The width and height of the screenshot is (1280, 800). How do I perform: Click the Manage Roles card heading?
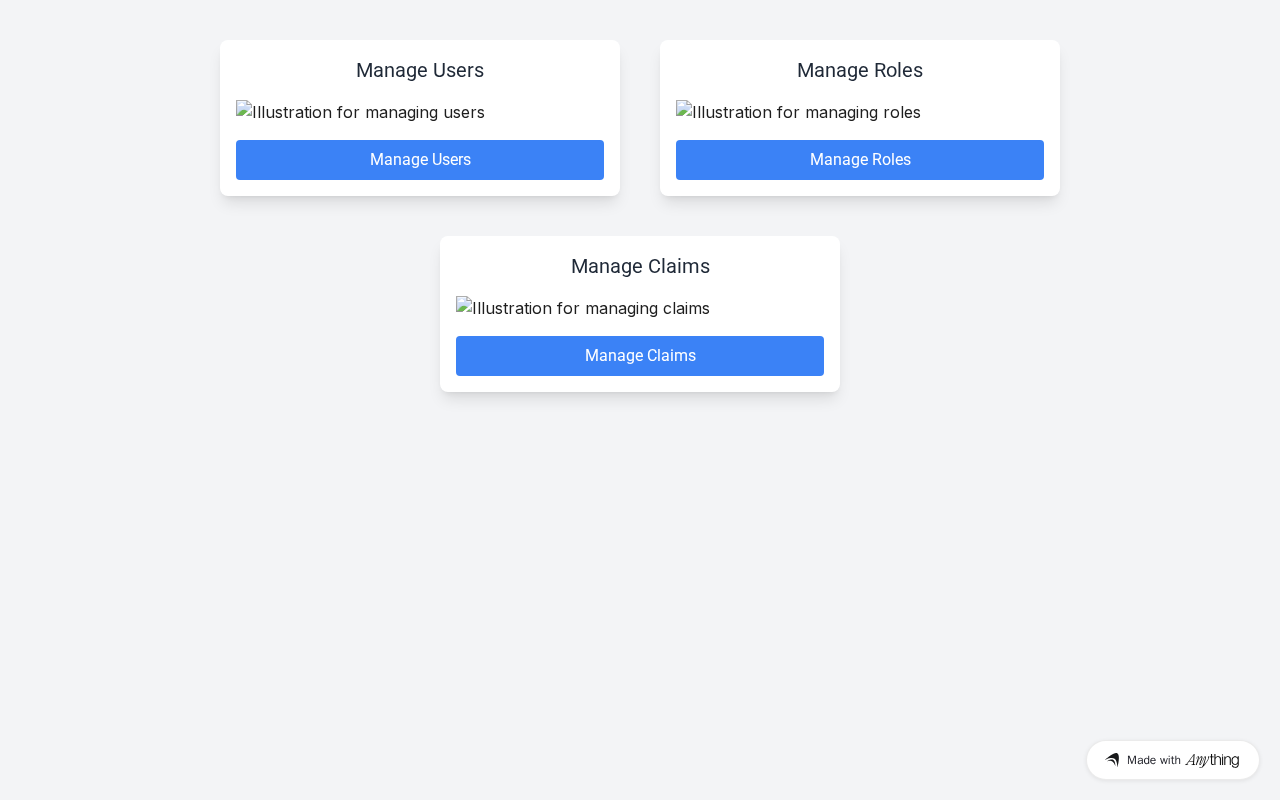(860, 70)
